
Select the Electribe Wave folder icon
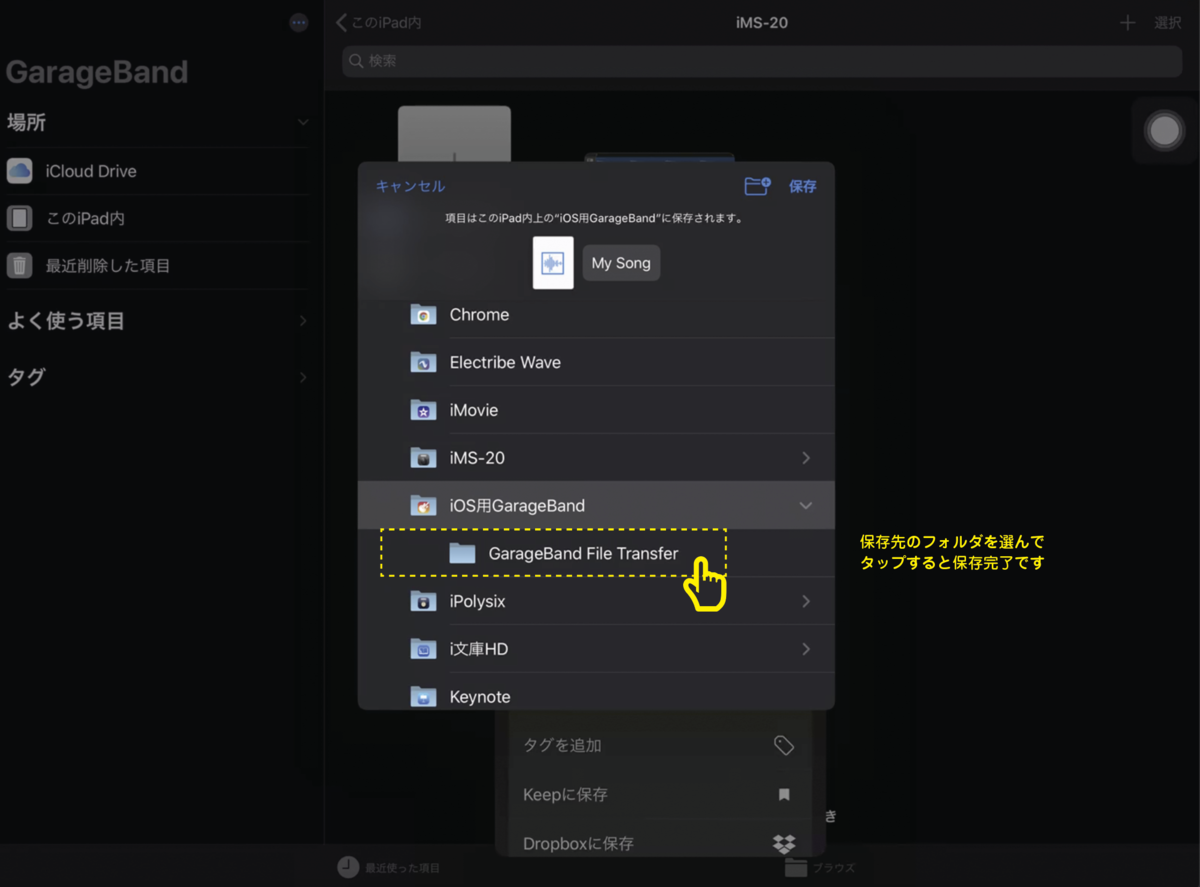coord(424,363)
